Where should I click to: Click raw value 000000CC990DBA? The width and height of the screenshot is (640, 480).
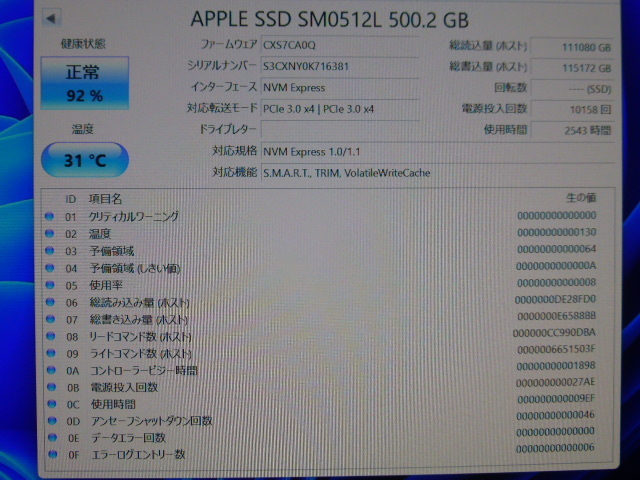click(x=554, y=333)
